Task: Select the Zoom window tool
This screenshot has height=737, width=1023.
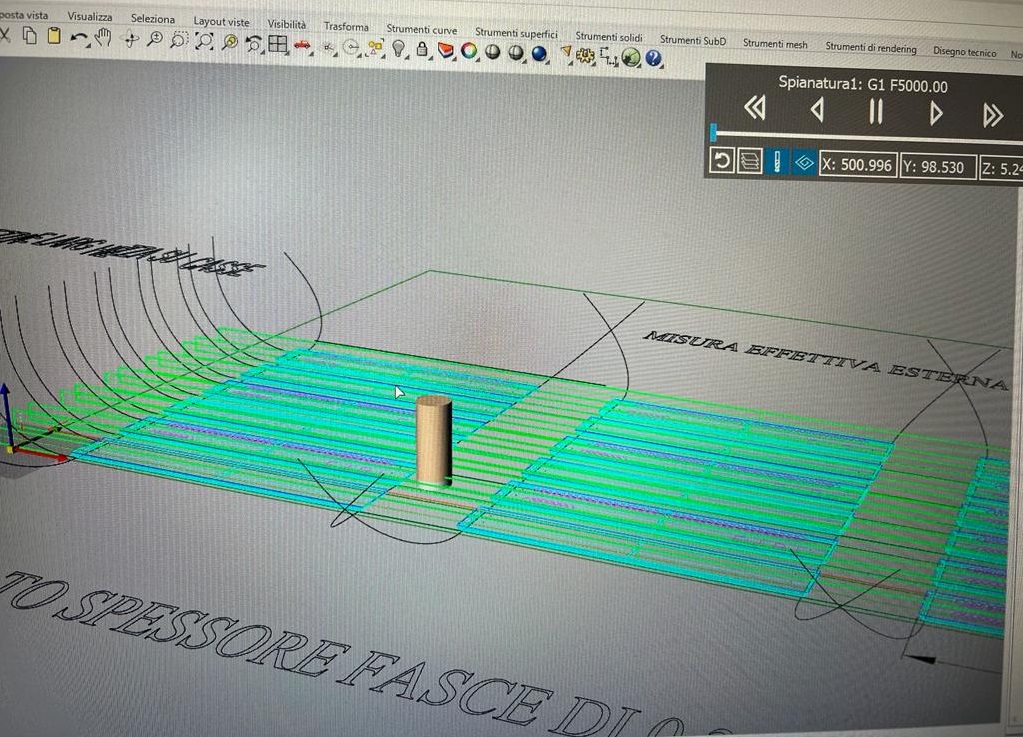Action: (x=178, y=41)
